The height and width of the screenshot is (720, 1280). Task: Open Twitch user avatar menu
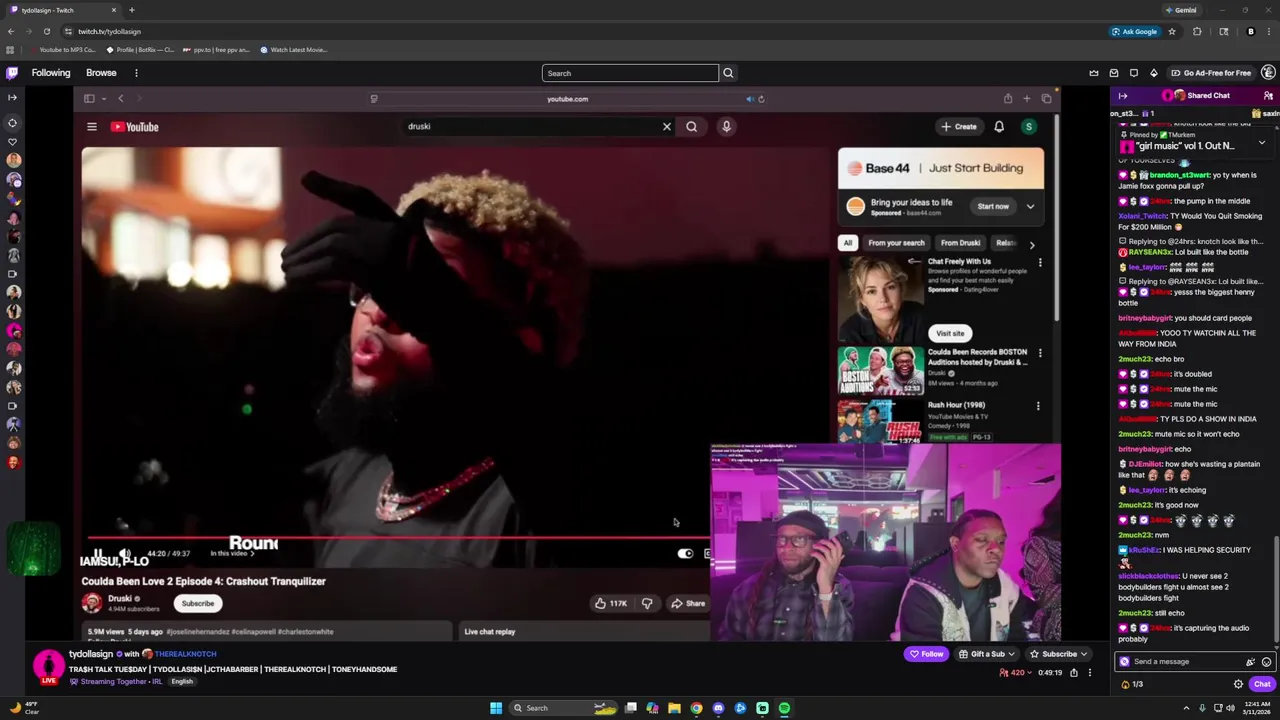point(1268,72)
